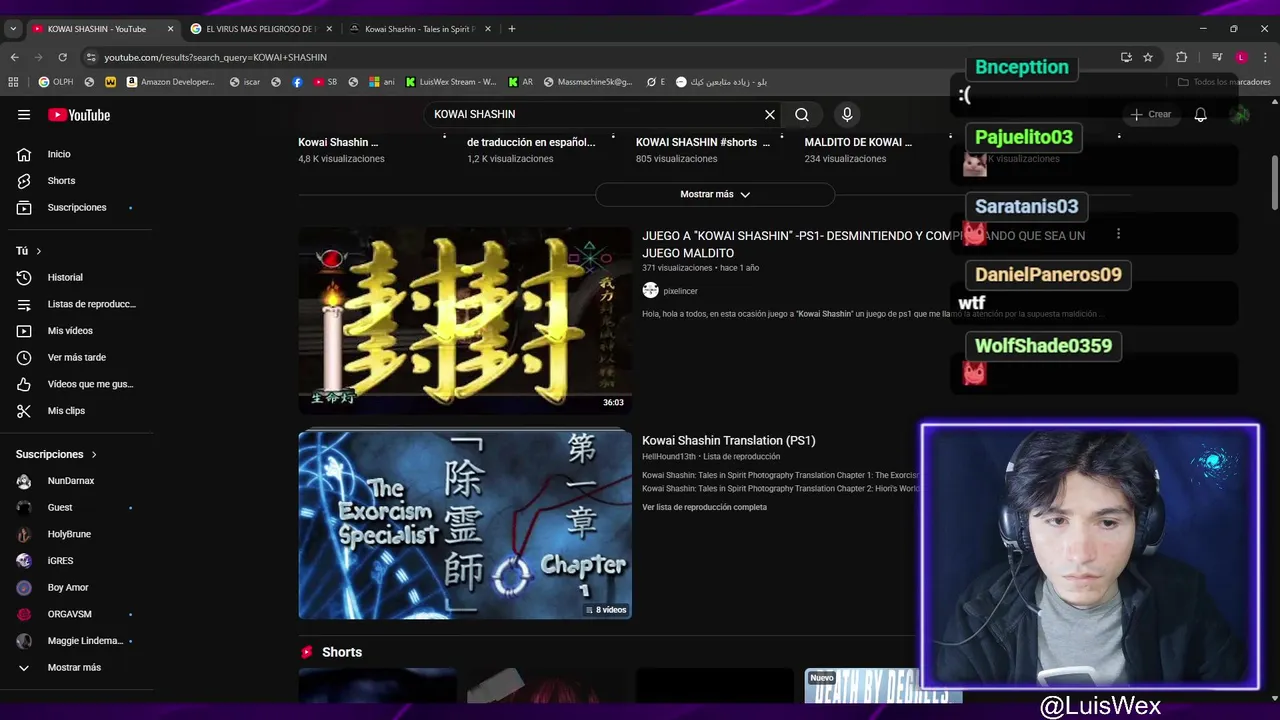Go back in the browser
The width and height of the screenshot is (1280, 720).
pyautogui.click(x=14, y=57)
